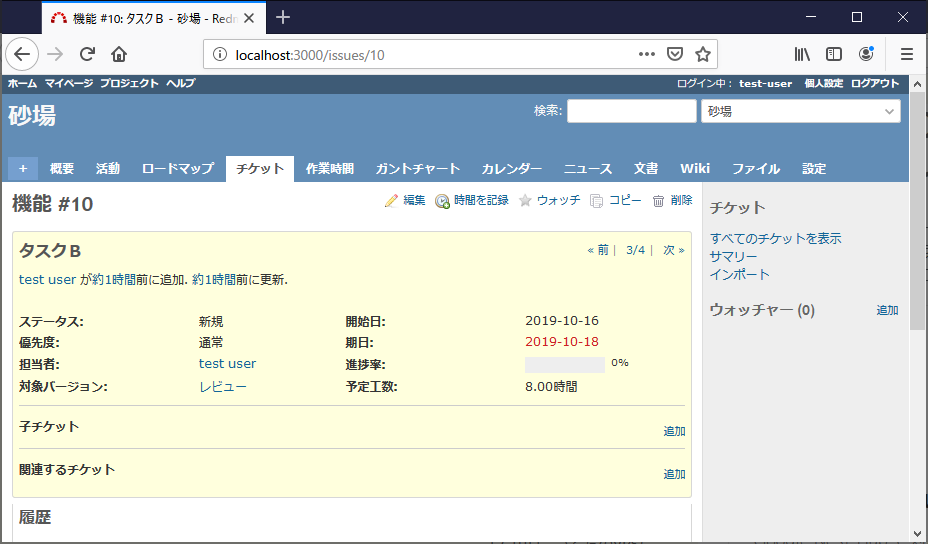
Task: Add related ticket via 関連するチケット 追加
Action: [x=674, y=474]
